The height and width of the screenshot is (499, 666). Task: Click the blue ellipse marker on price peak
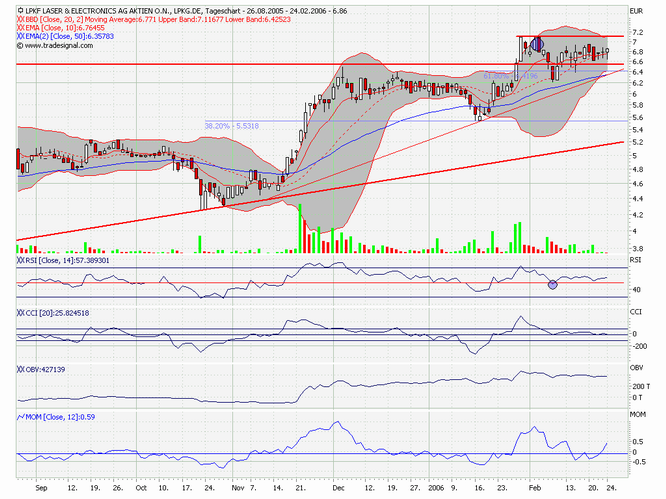click(537, 44)
